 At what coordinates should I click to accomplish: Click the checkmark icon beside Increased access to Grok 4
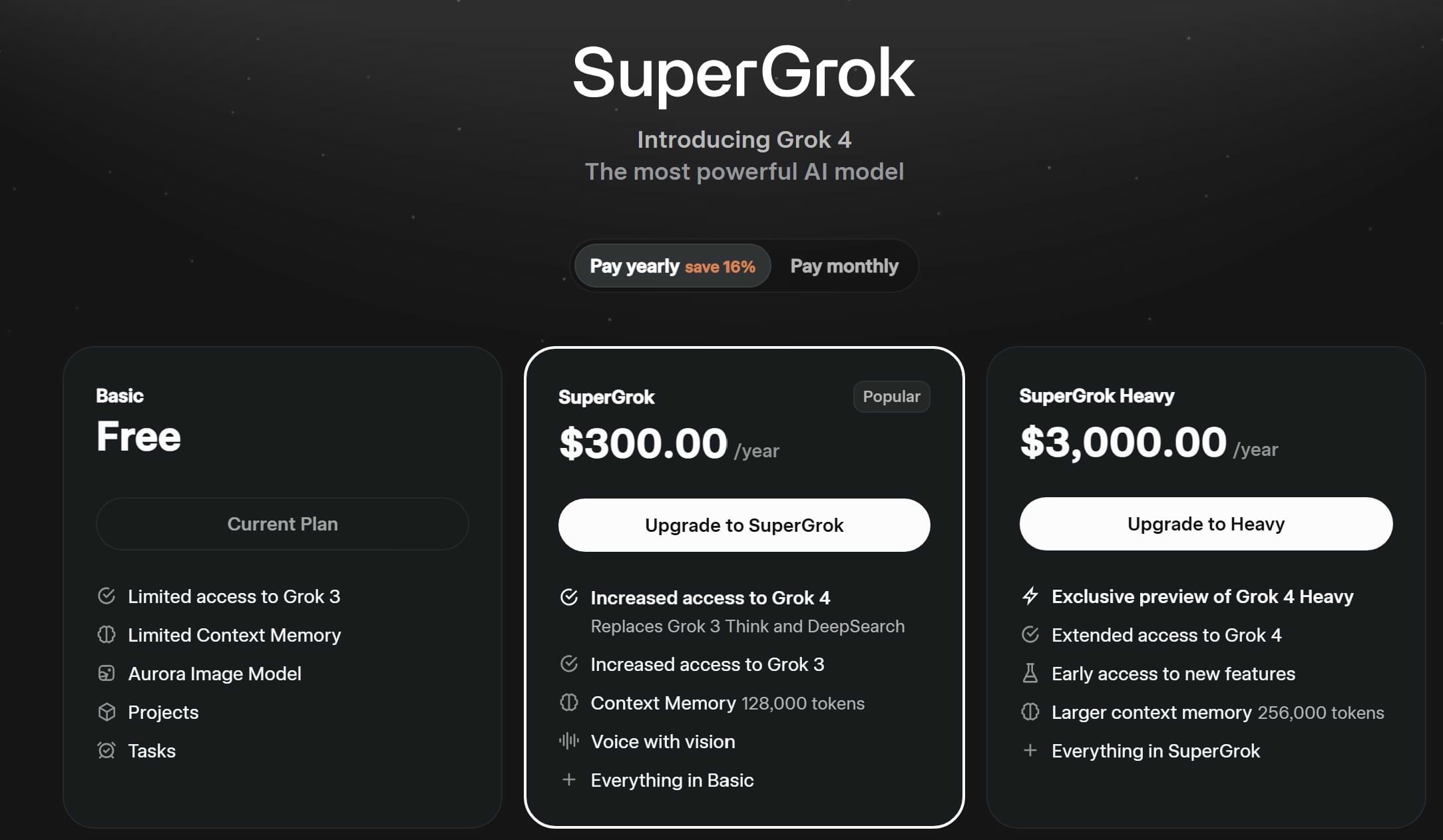569,597
